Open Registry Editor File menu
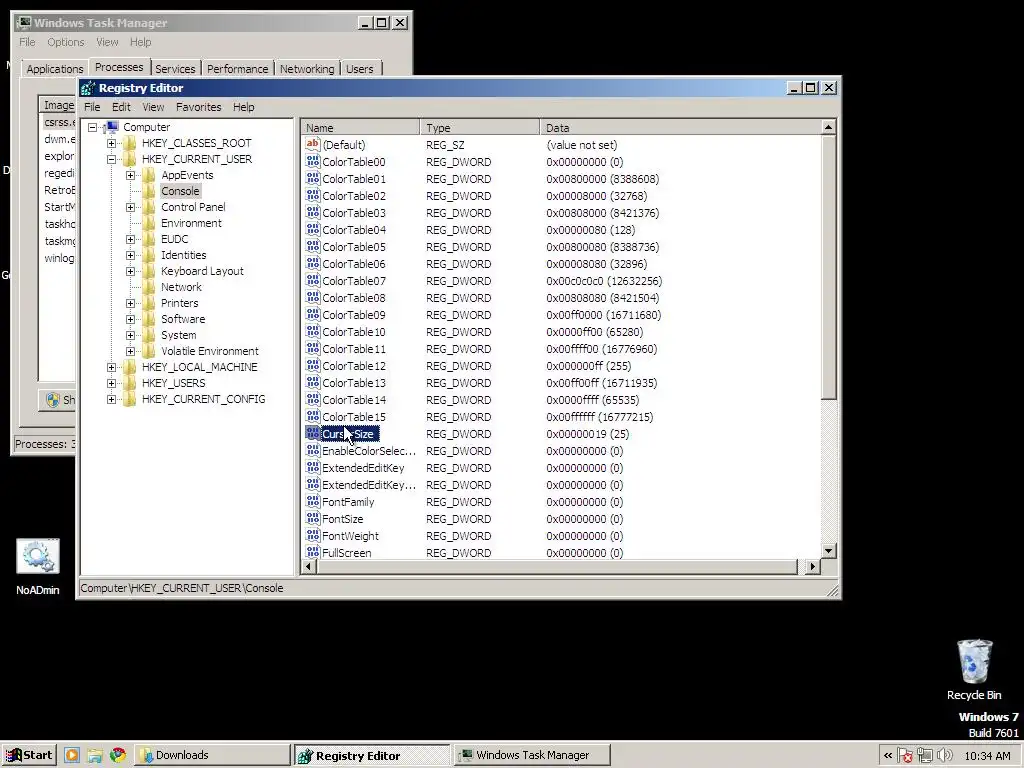1024x768 pixels. tap(92, 107)
